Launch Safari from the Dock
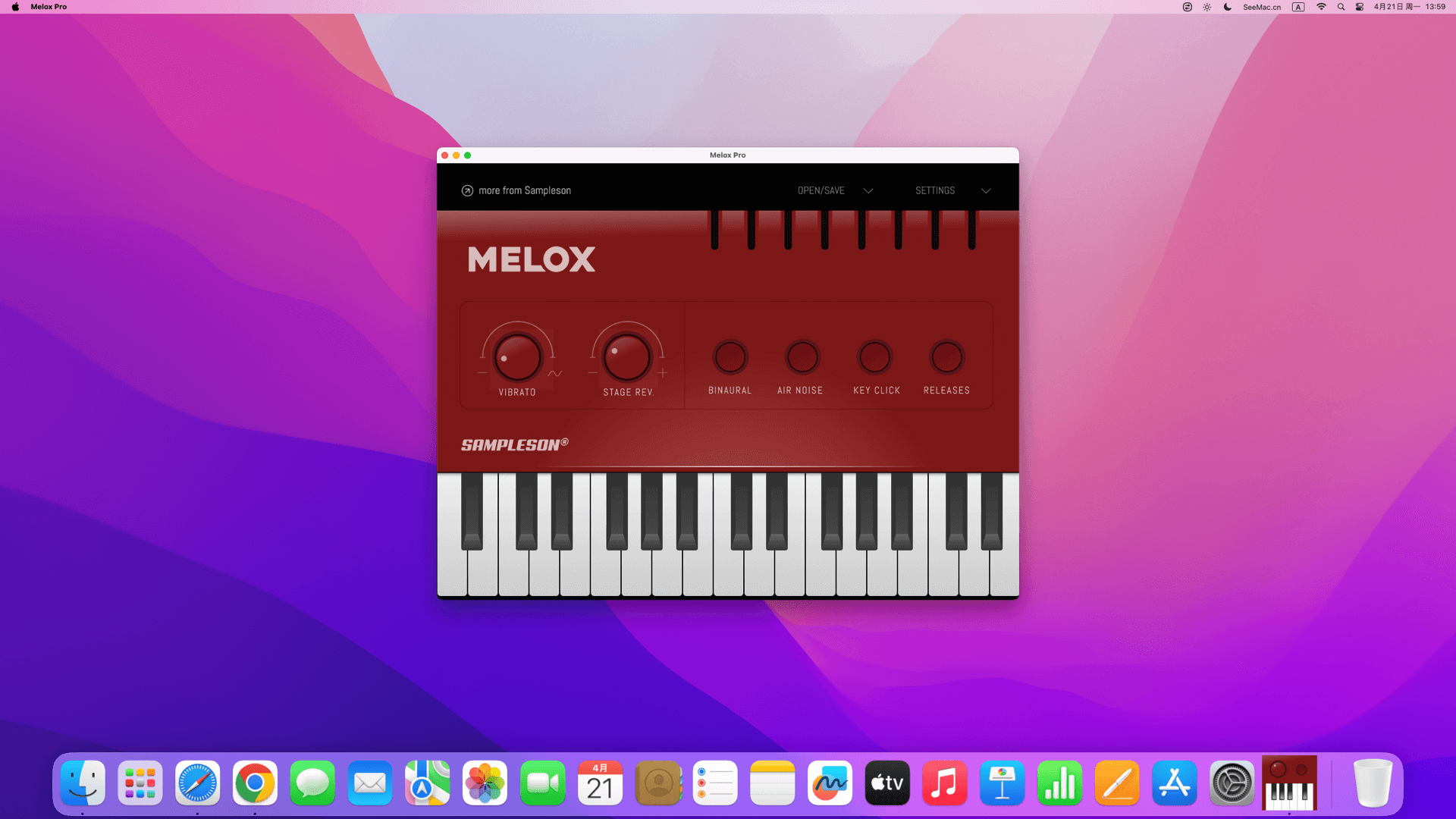This screenshot has width=1456, height=819. point(198,783)
